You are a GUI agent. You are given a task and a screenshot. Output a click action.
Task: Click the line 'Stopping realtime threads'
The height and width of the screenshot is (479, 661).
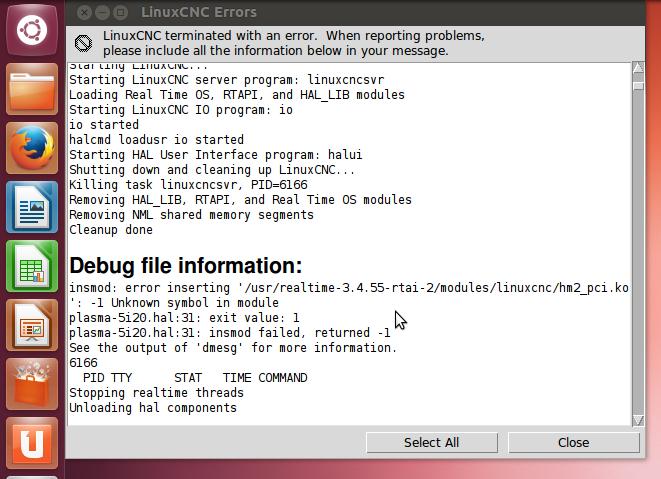coord(156,393)
